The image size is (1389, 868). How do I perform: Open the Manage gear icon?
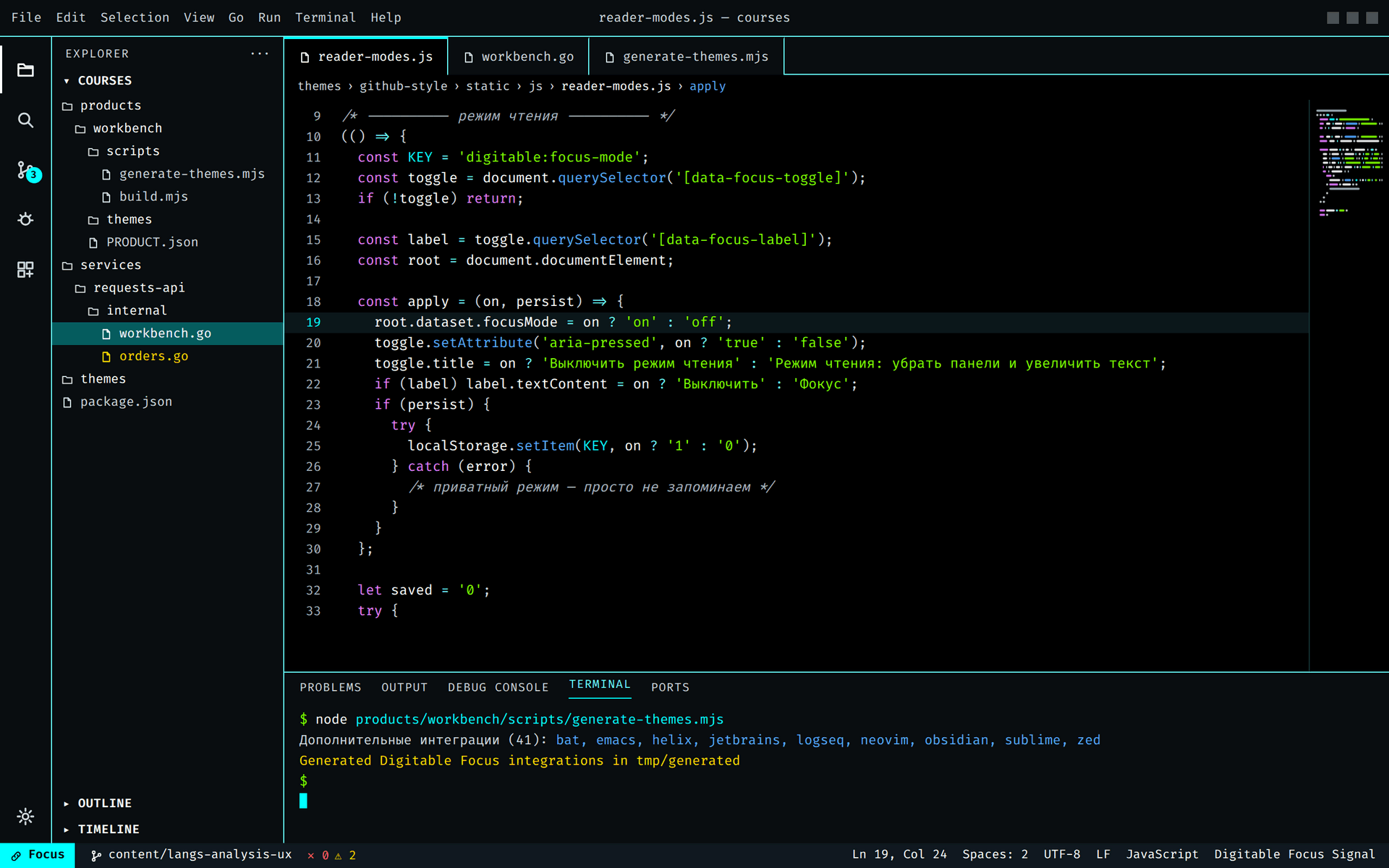(x=25, y=817)
